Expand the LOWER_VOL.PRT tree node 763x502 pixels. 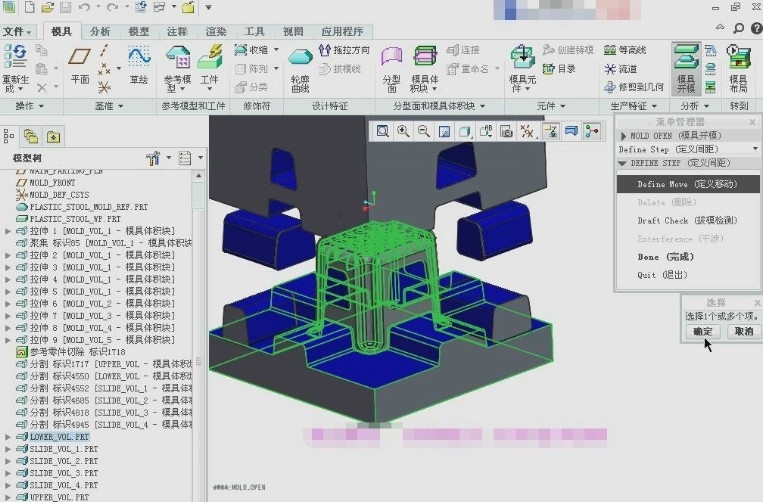(x=8, y=437)
